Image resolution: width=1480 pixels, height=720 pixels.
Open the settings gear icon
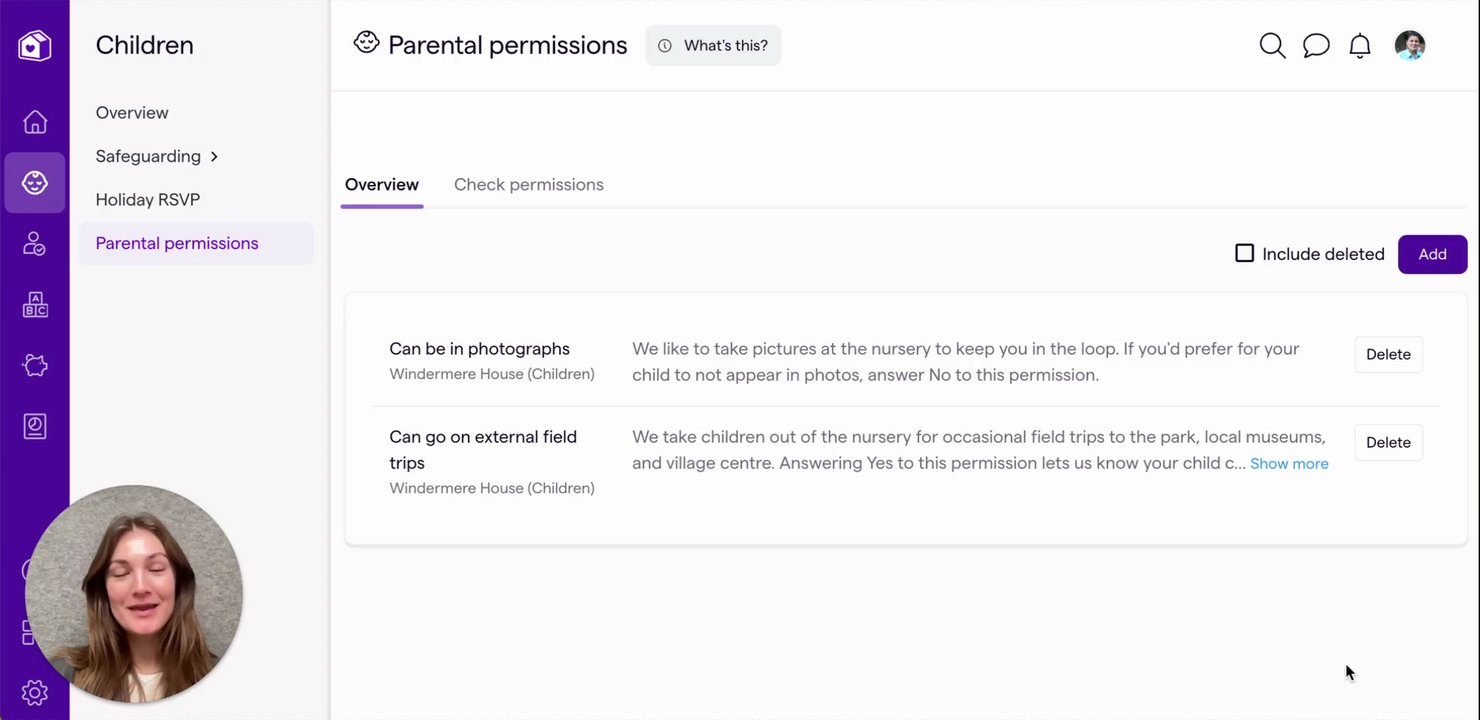[35, 692]
